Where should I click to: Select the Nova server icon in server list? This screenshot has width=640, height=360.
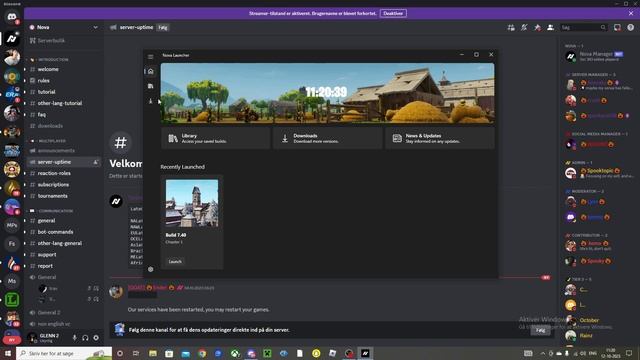coord(12,39)
